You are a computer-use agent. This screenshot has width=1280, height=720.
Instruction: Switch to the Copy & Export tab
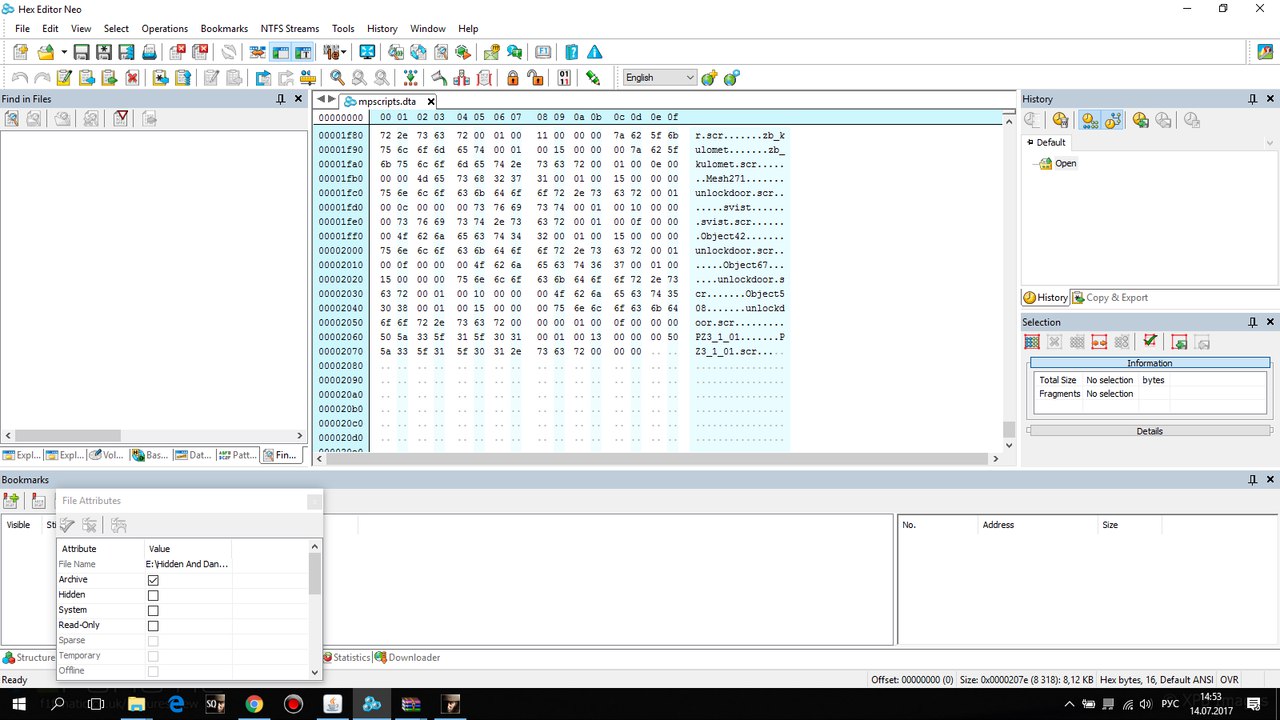click(x=1109, y=297)
